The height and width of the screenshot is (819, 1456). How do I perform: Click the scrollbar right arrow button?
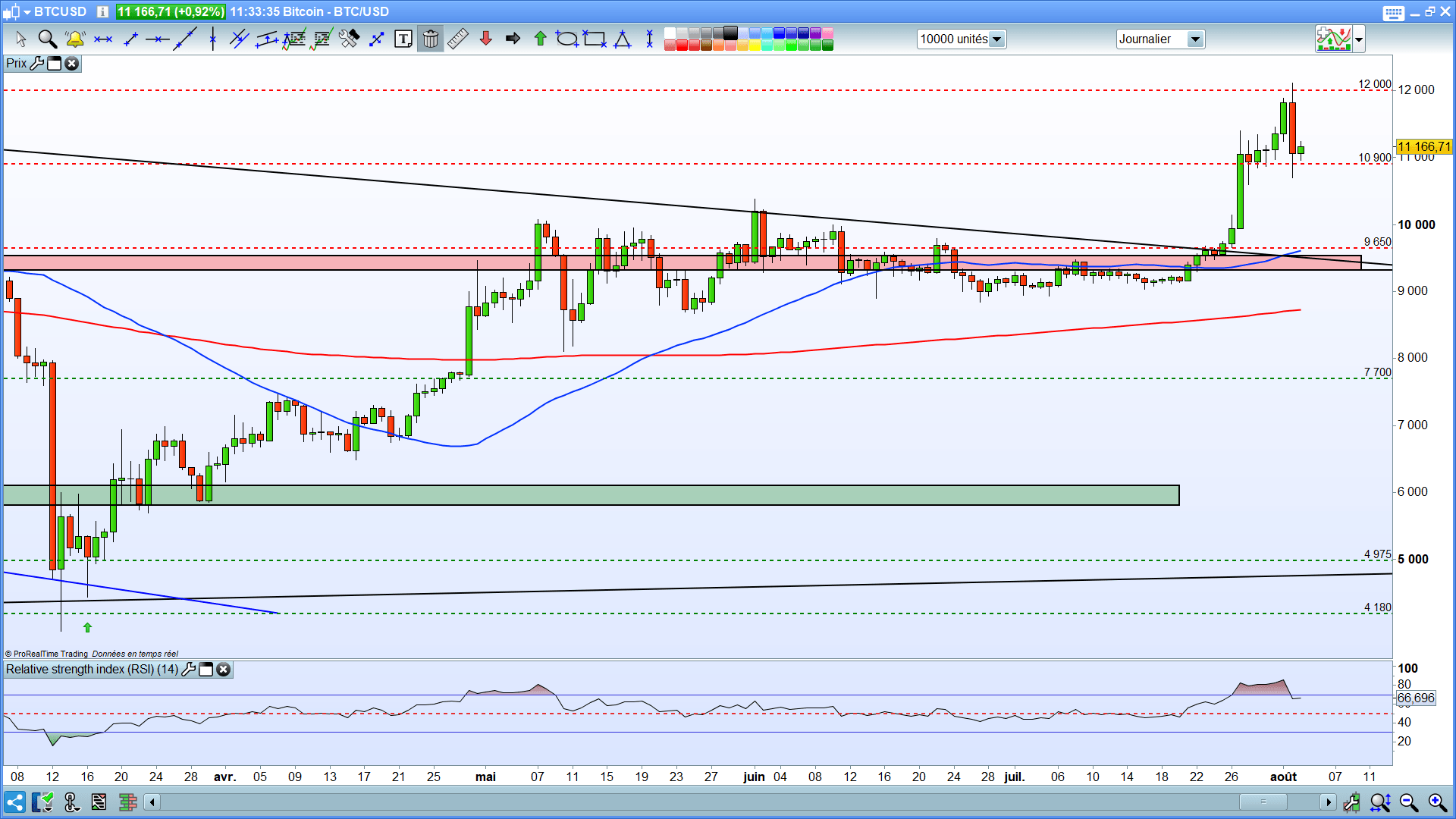coord(1328,802)
